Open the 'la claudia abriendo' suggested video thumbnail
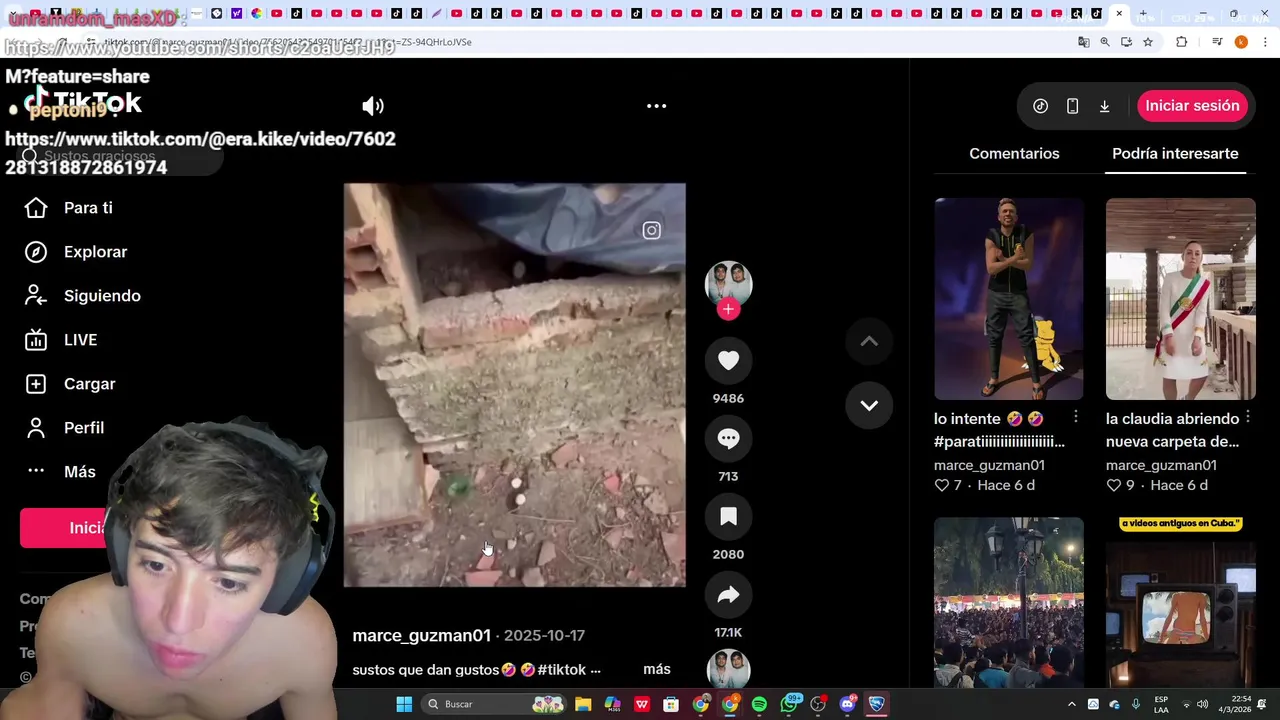 tap(1181, 299)
